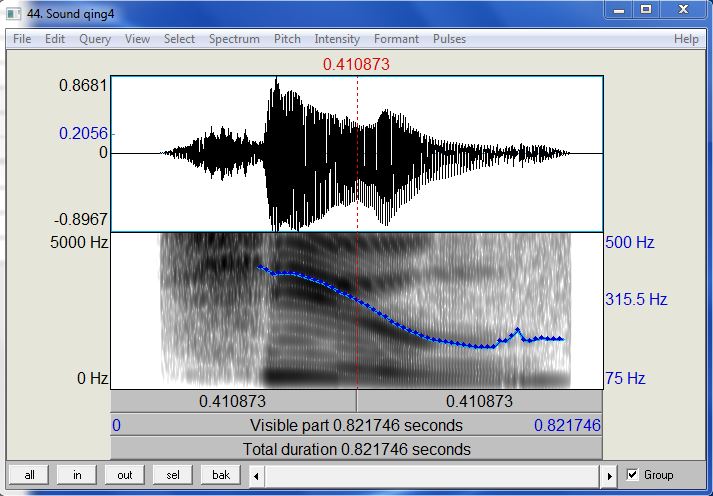The width and height of the screenshot is (713, 496).
Task: Click the 'bak' zoom button
Action: click(x=221, y=475)
